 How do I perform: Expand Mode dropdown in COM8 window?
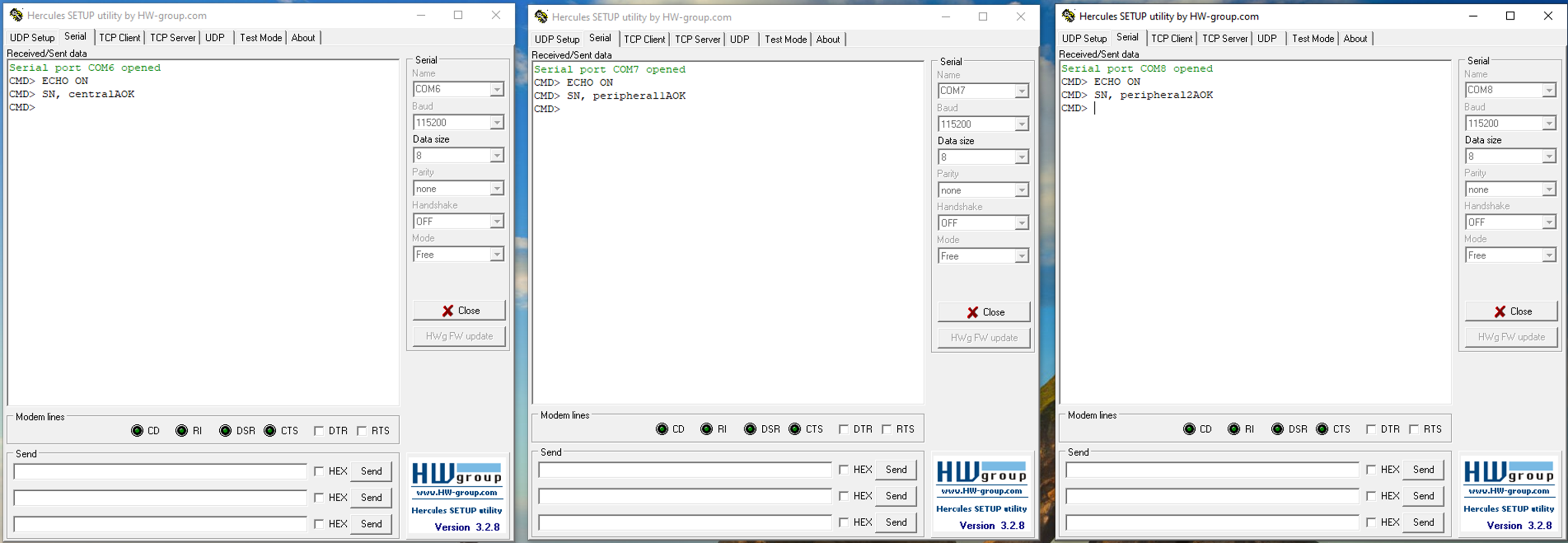click(x=1549, y=256)
